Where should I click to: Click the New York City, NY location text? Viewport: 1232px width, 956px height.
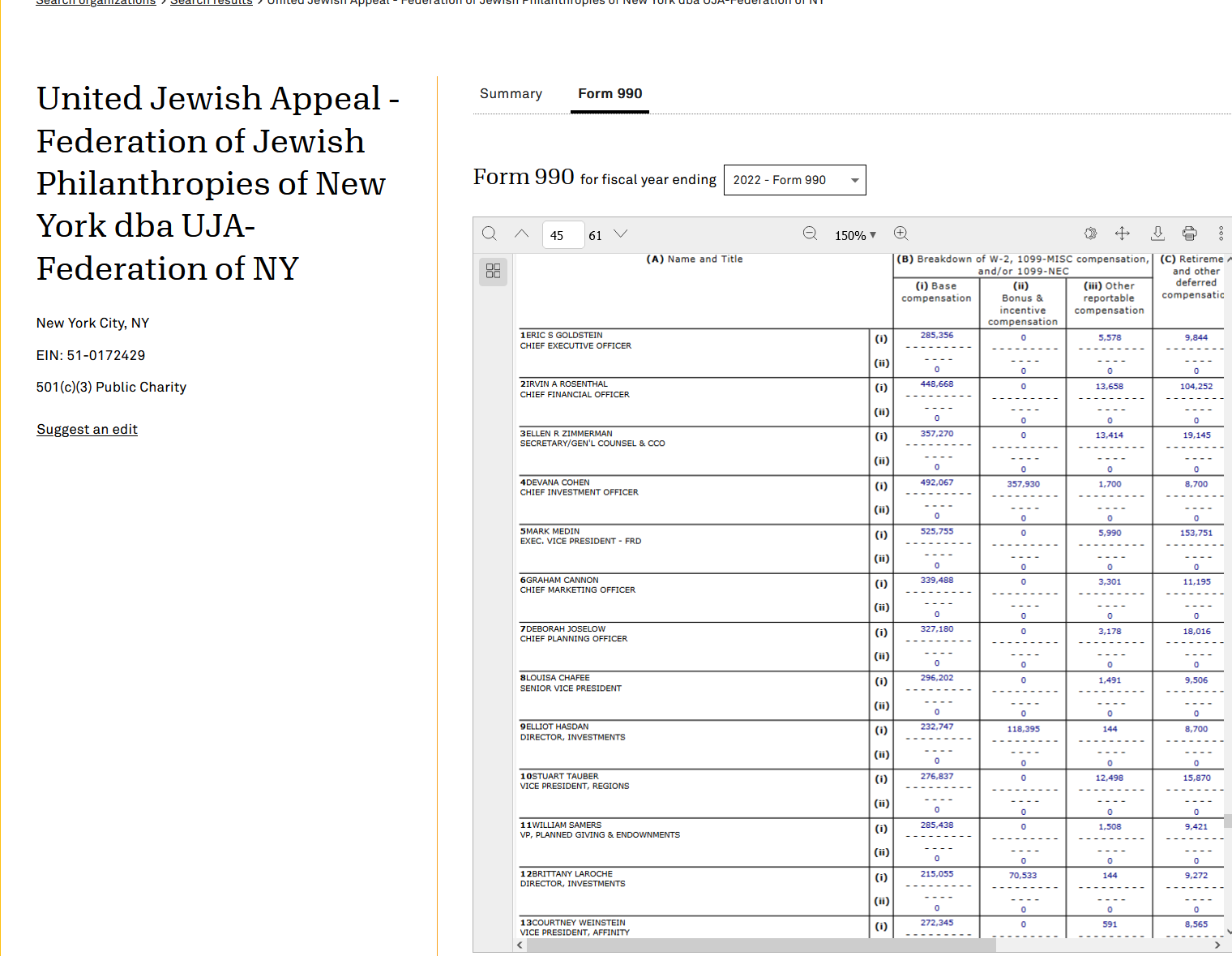click(x=92, y=323)
